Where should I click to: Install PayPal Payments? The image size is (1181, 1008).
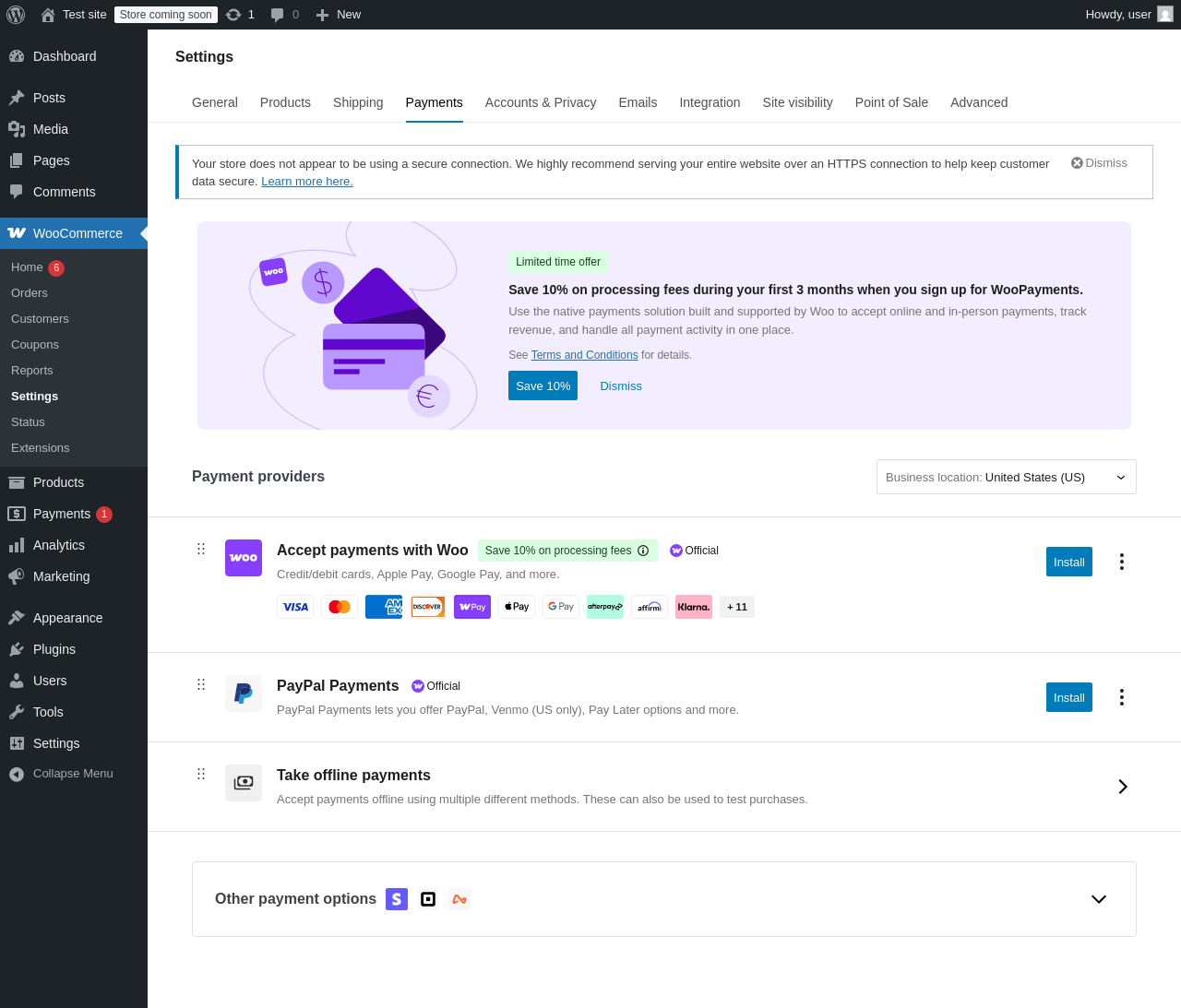click(x=1069, y=697)
